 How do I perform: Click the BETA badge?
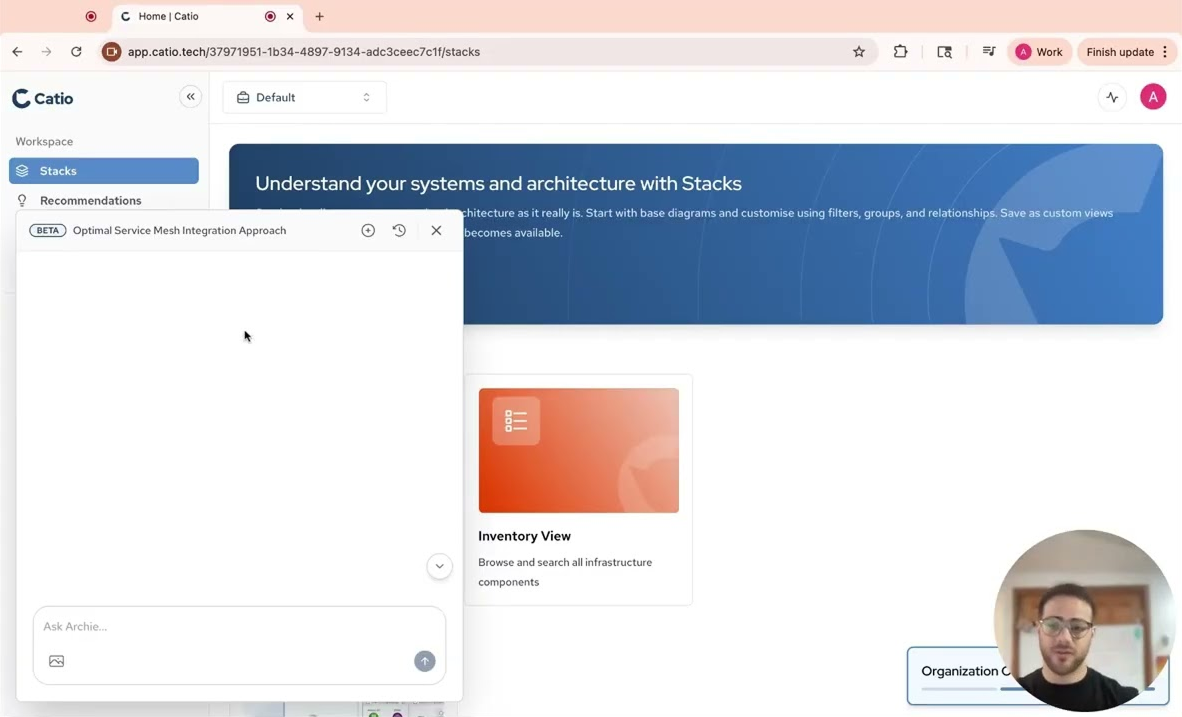click(47, 231)
